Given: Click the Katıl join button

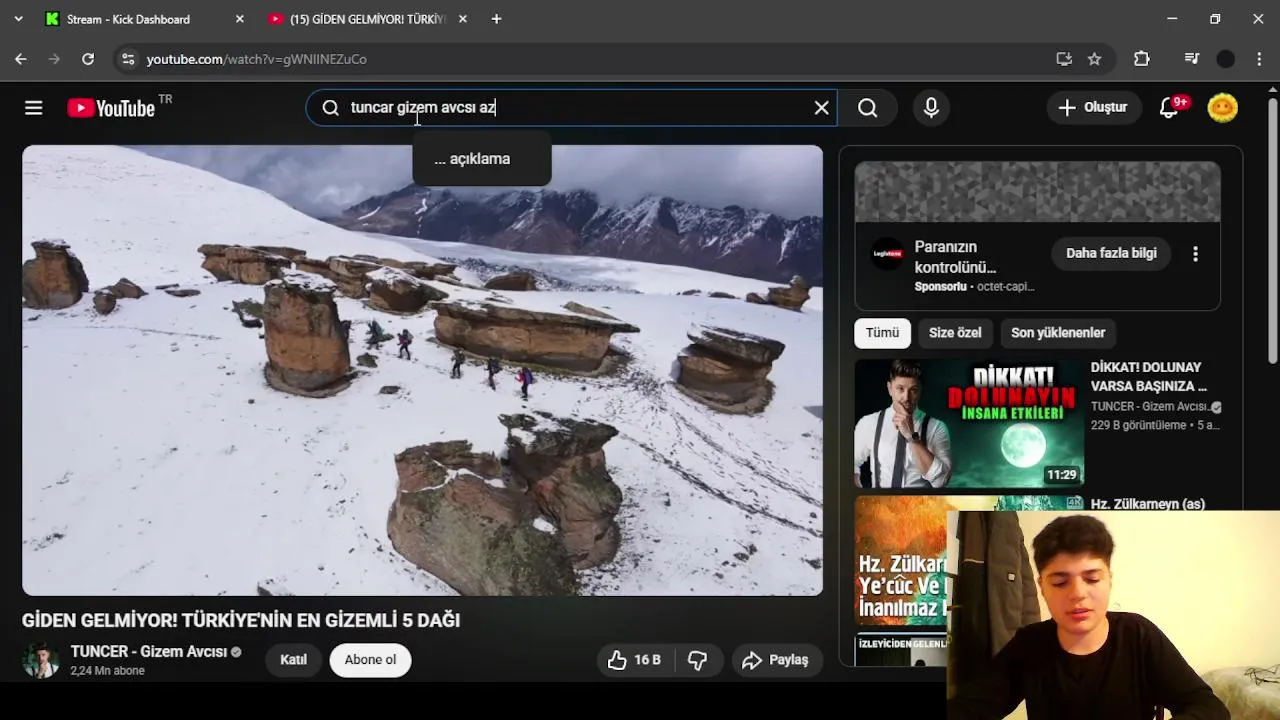Looking at the screenshot, I should coord(293,660).
